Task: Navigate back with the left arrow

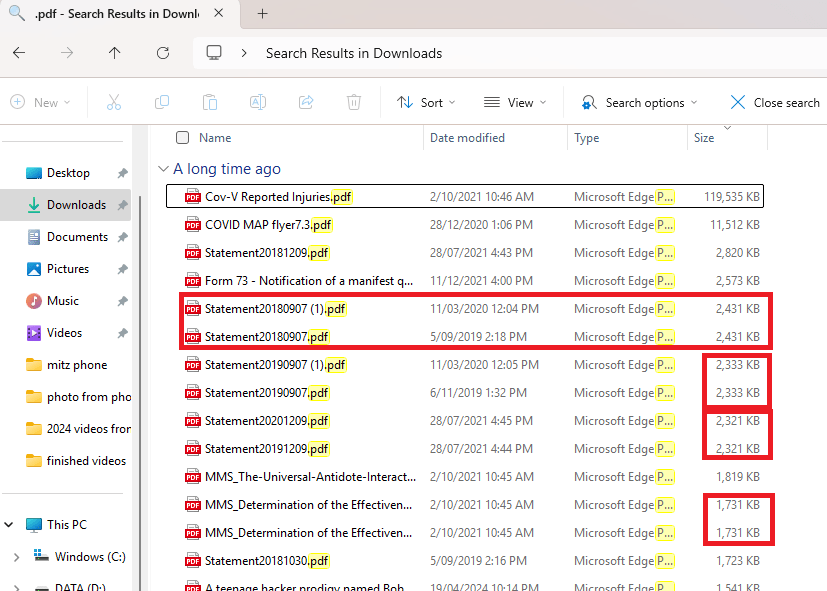Action: [x=20, y=53]
